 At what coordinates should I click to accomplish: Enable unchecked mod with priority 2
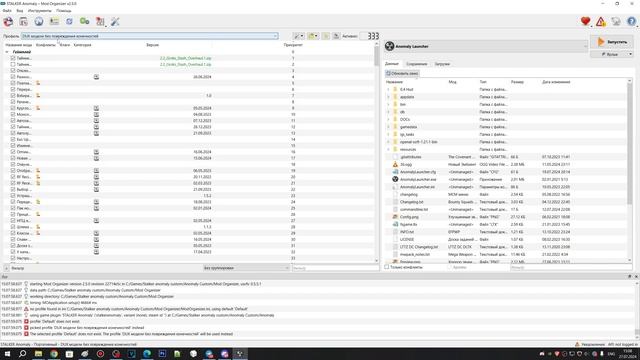[x=13, y=64]
